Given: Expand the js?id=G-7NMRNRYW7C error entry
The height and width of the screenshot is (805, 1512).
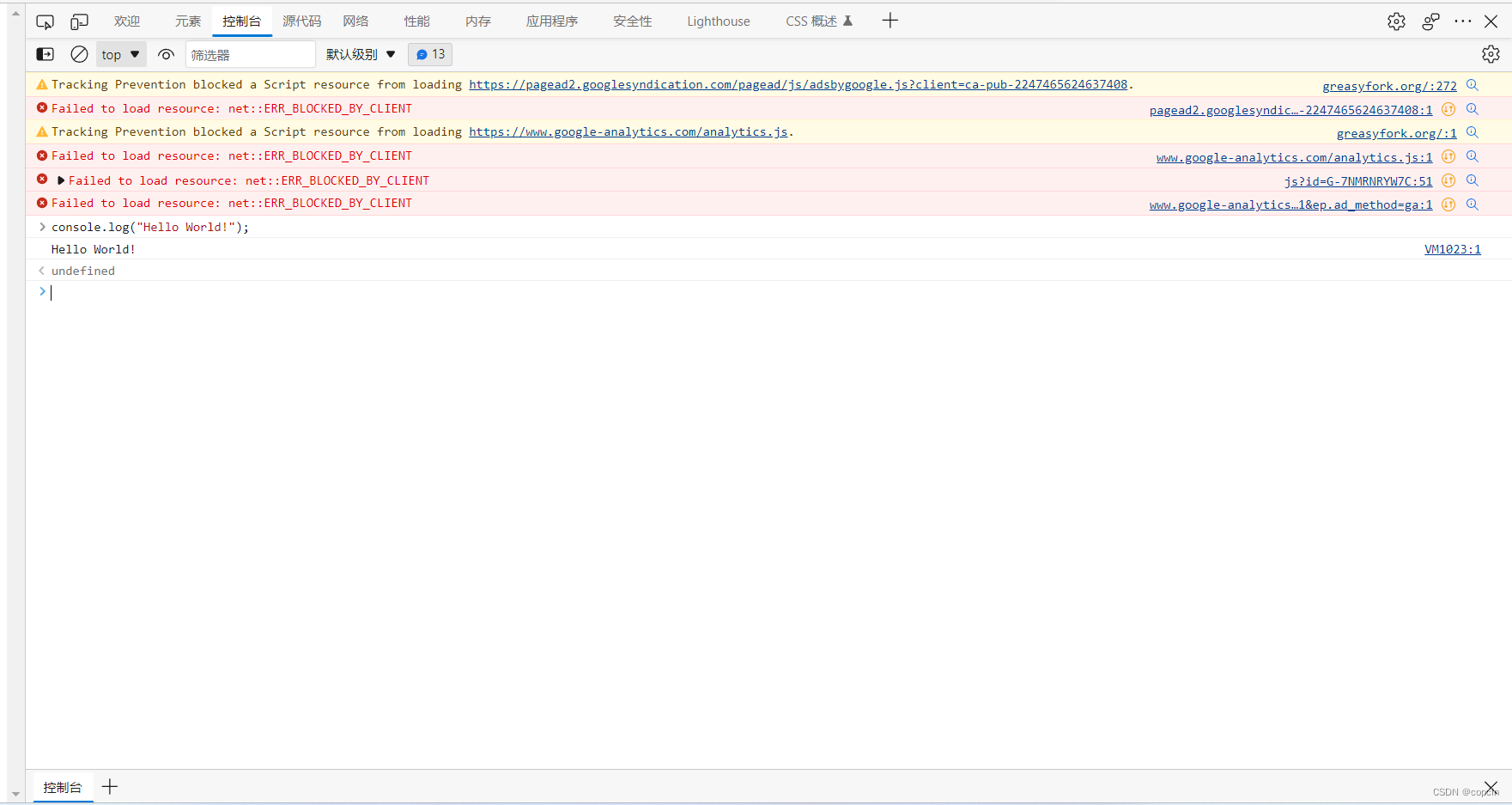Looking at the screenshot, I should (61, 180).
